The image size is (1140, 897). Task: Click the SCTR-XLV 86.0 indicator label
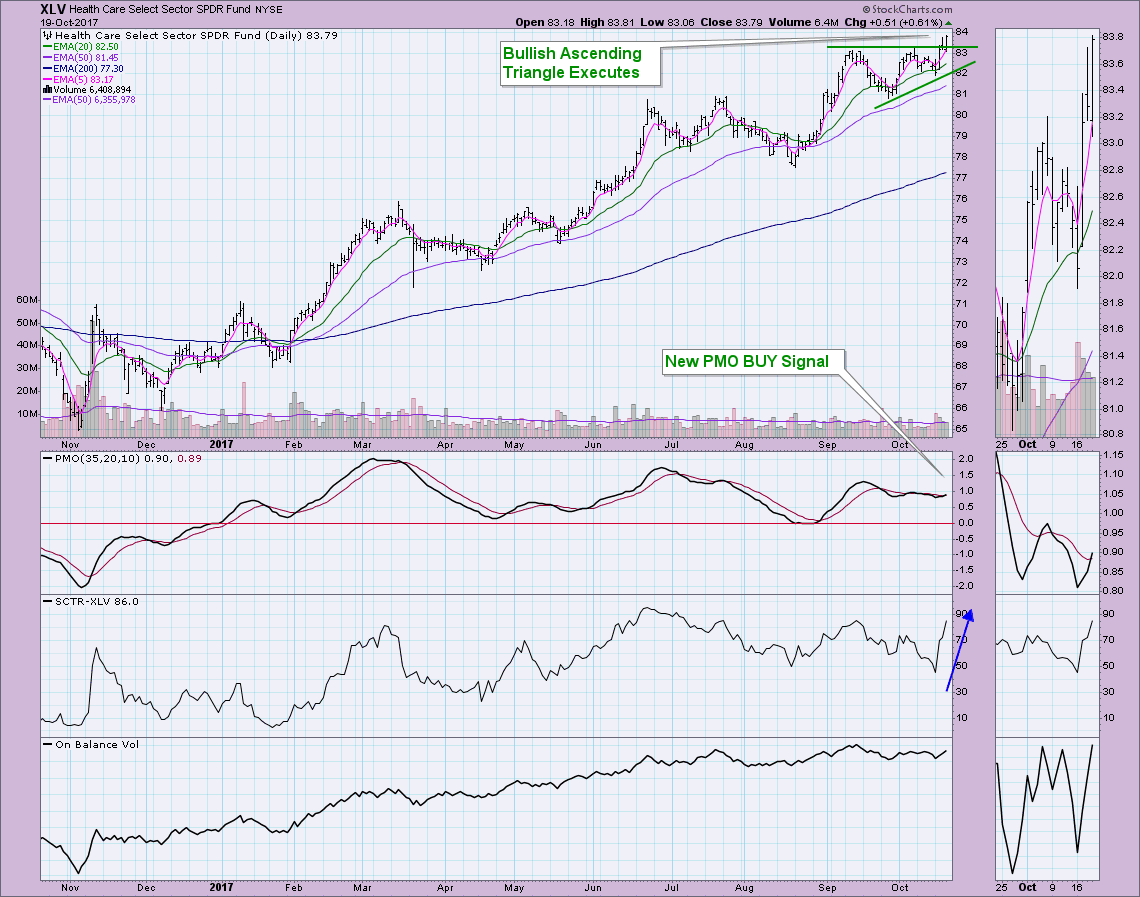(x=92, y=601)
